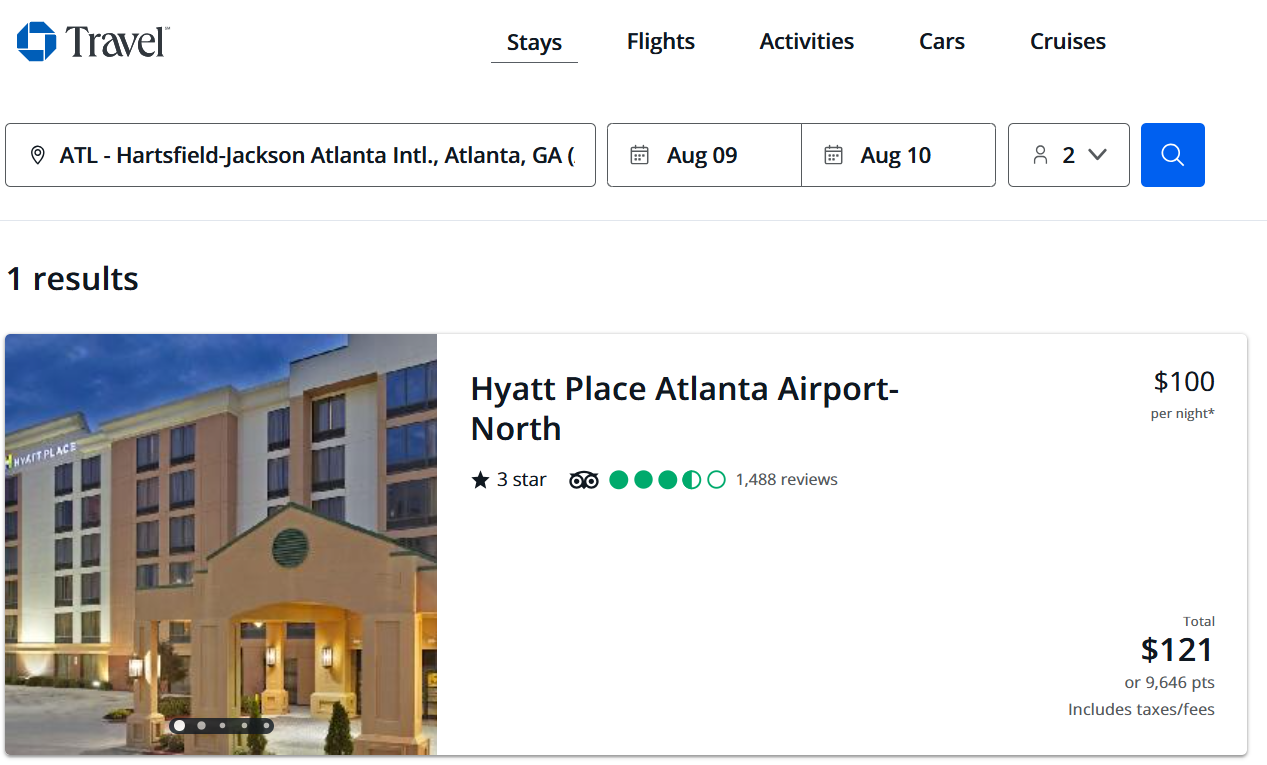Go to the Cars tab
Screen dimensions: 1267x765
tap(941, 41)
